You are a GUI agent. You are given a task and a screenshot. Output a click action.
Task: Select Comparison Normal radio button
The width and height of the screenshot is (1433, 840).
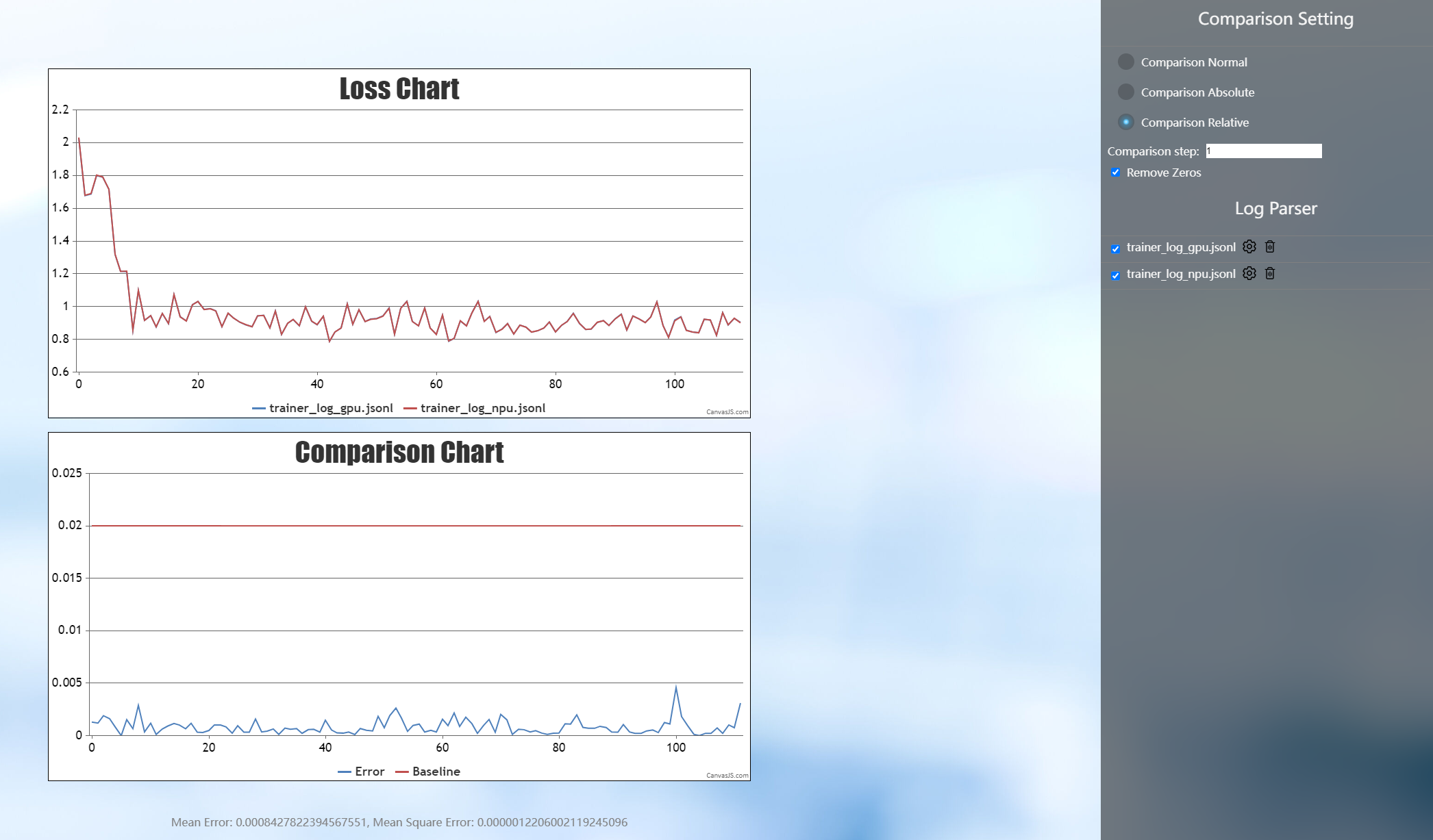point(1125,62)
